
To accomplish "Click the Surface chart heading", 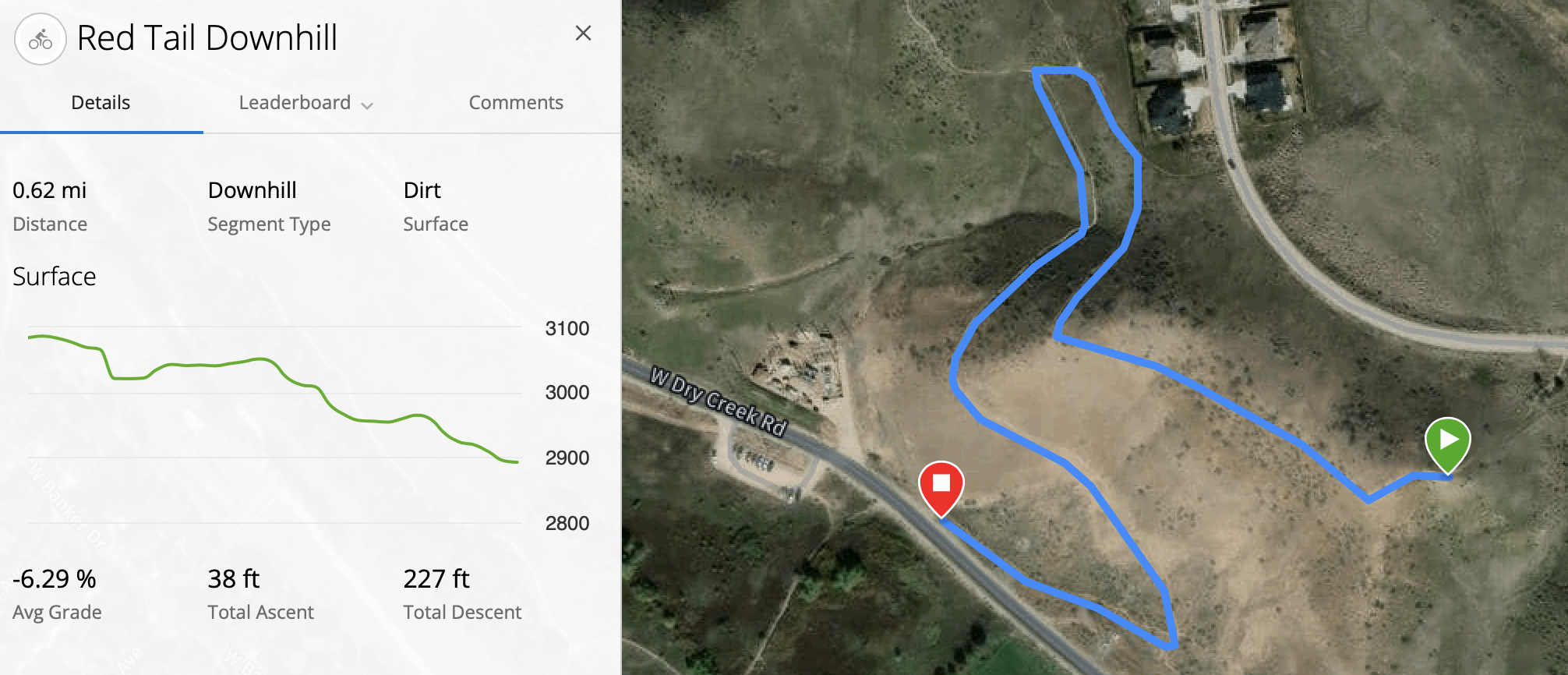I will (x=55, y=277).
